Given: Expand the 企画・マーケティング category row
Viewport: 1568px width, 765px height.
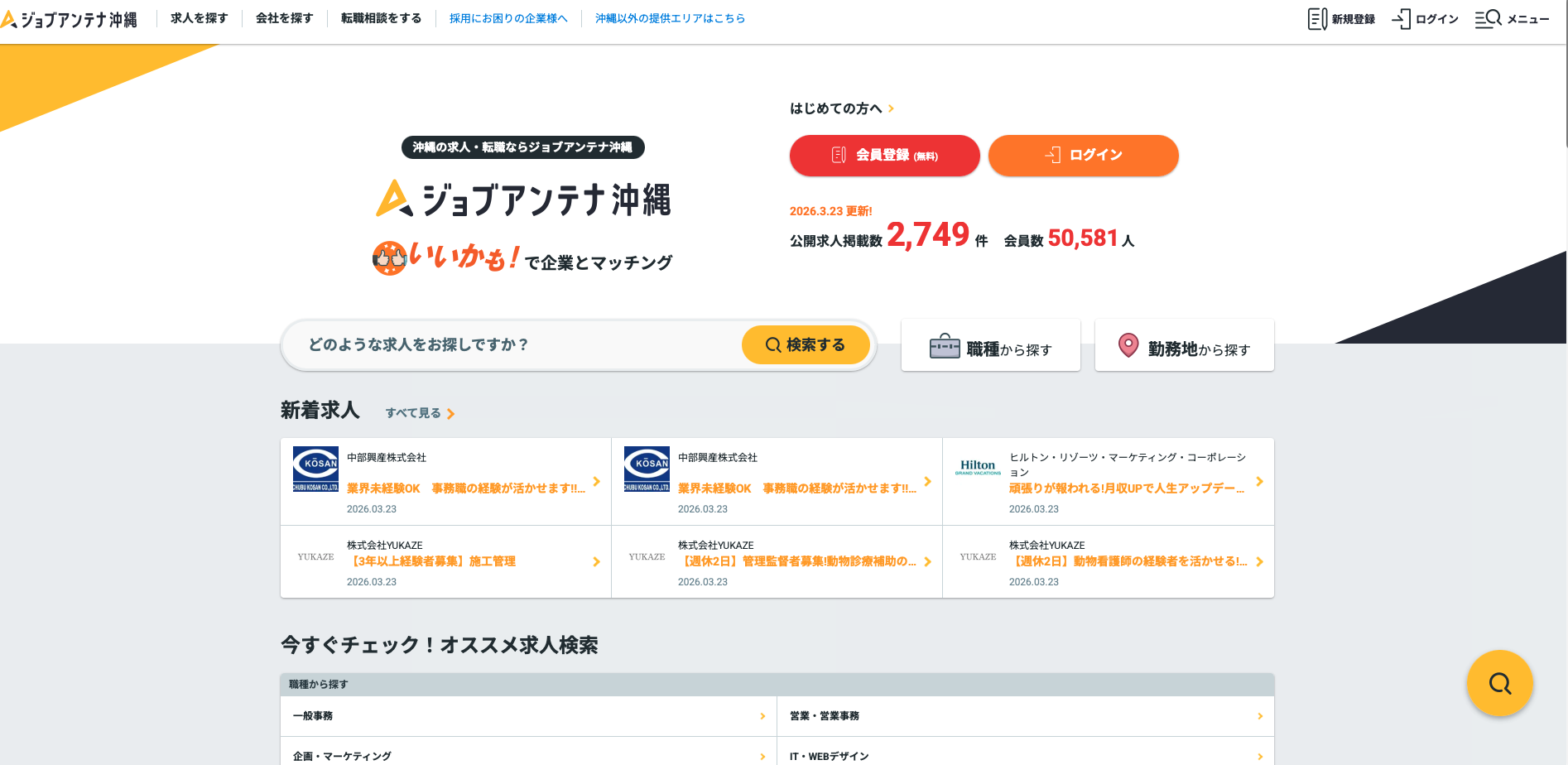Looking at the screenshot, I should click(528, 756).
